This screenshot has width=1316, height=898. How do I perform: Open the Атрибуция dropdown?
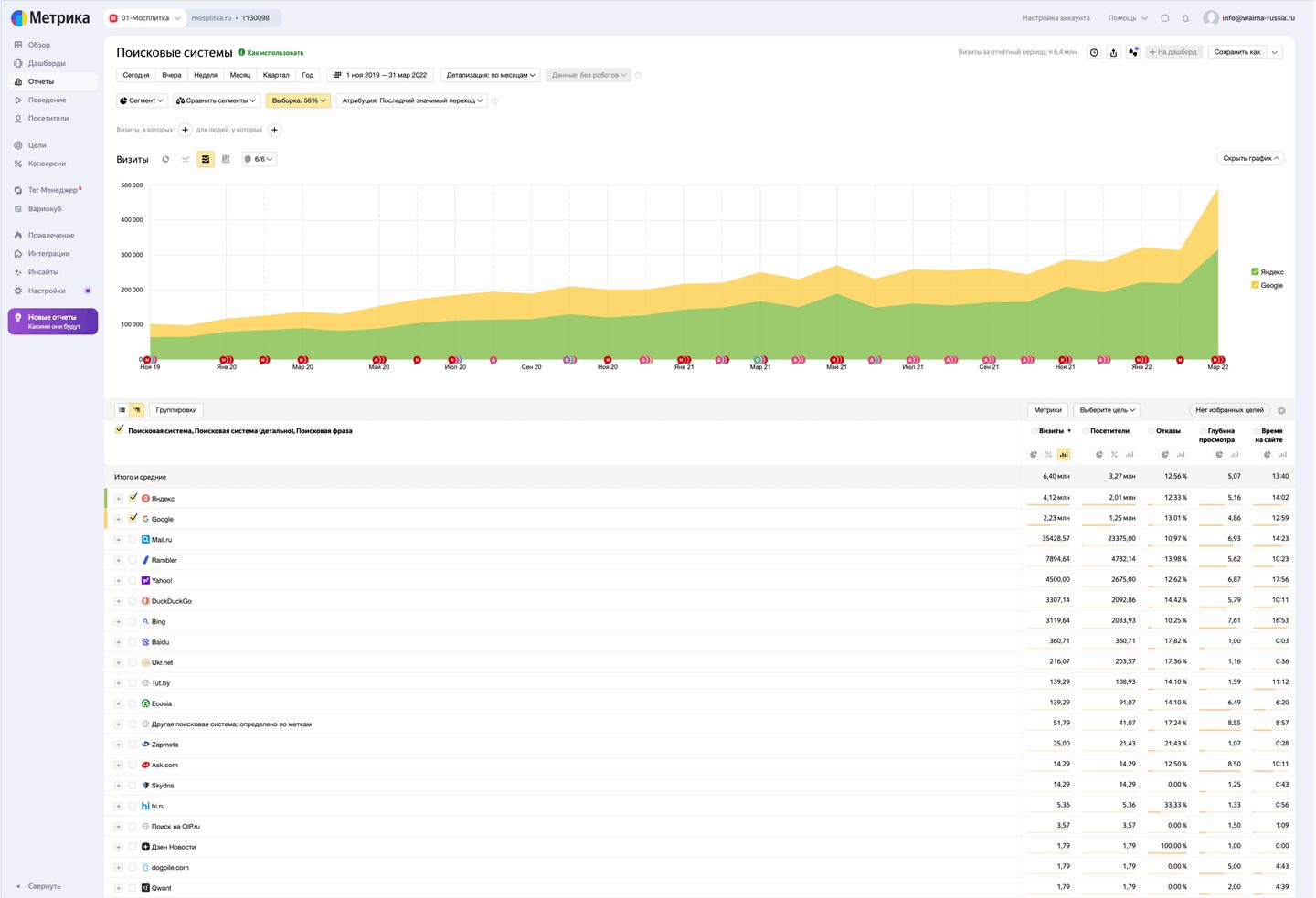click(412, 100)
